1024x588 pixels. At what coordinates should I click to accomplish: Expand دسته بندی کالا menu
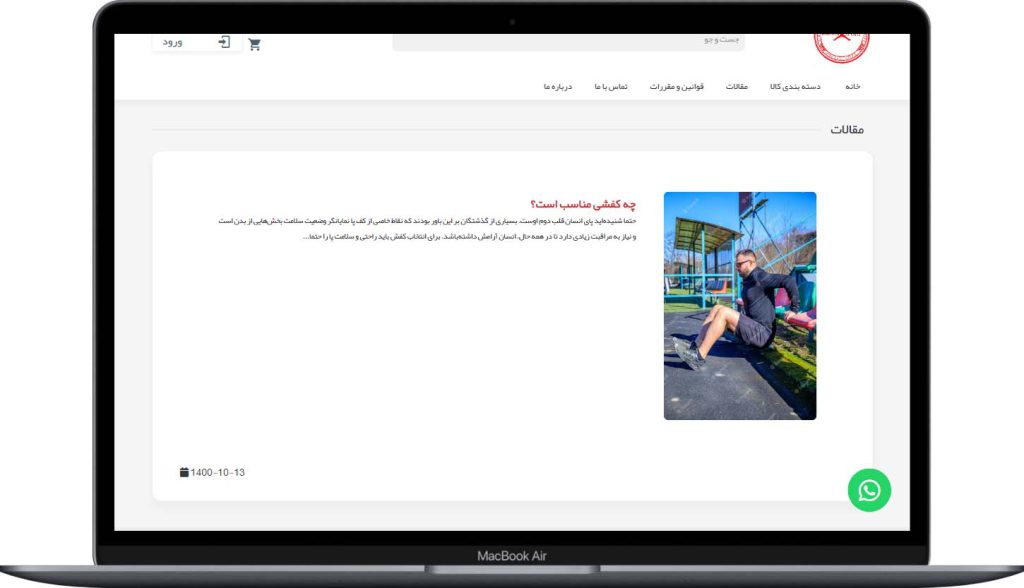tap(795, 87)
